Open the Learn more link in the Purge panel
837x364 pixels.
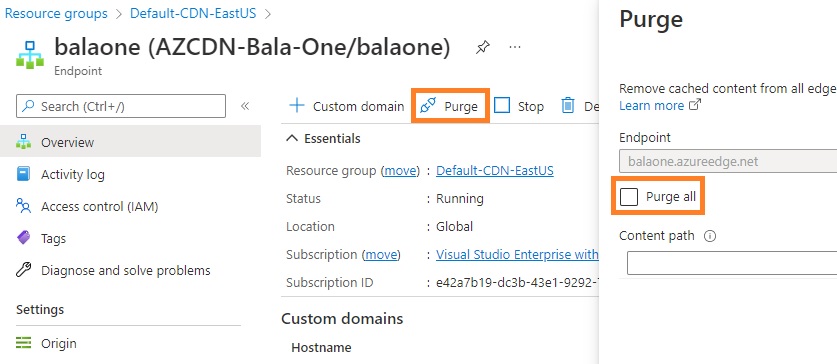[x=651, y=105]
